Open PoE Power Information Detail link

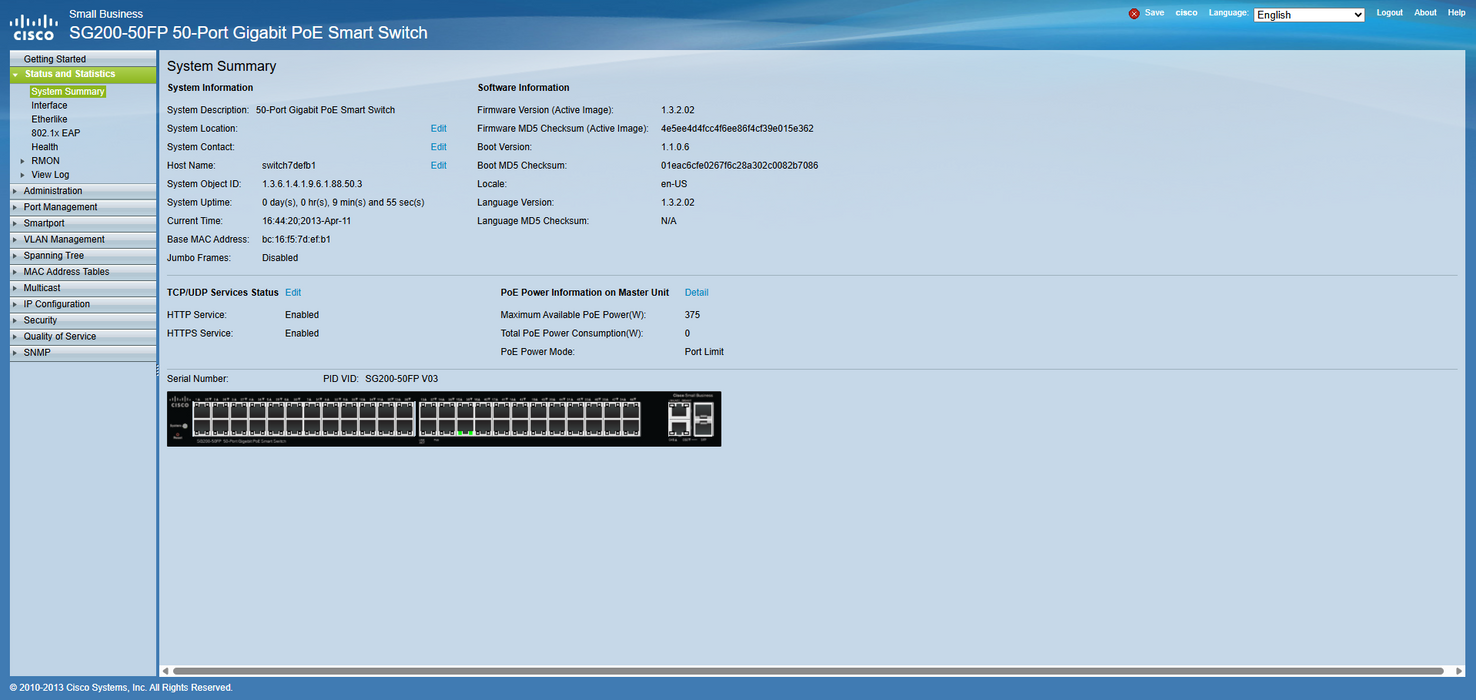coord(697,293)
